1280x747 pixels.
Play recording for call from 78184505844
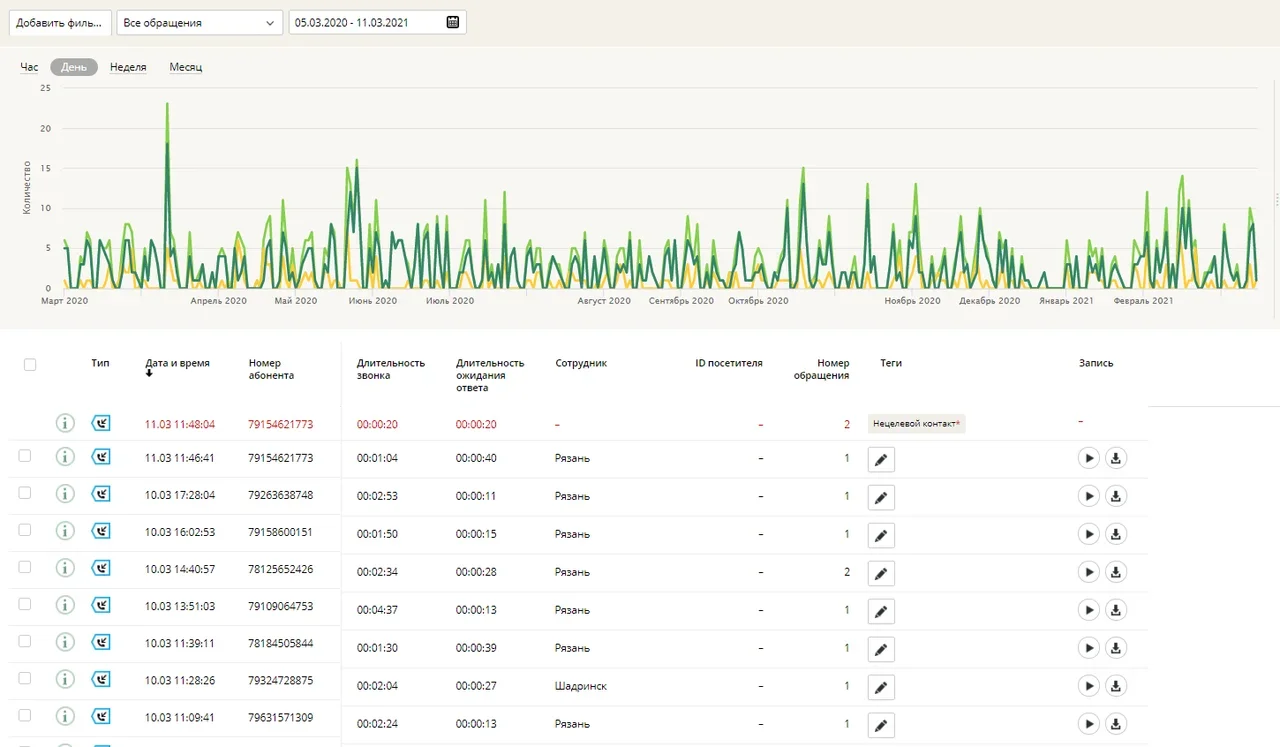coord(1089,649)
